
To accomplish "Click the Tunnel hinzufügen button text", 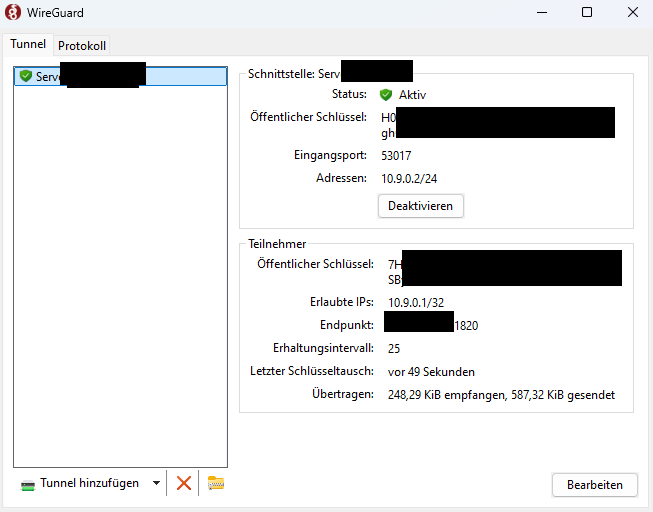I will pyautogui.click(x=89, y=483).
